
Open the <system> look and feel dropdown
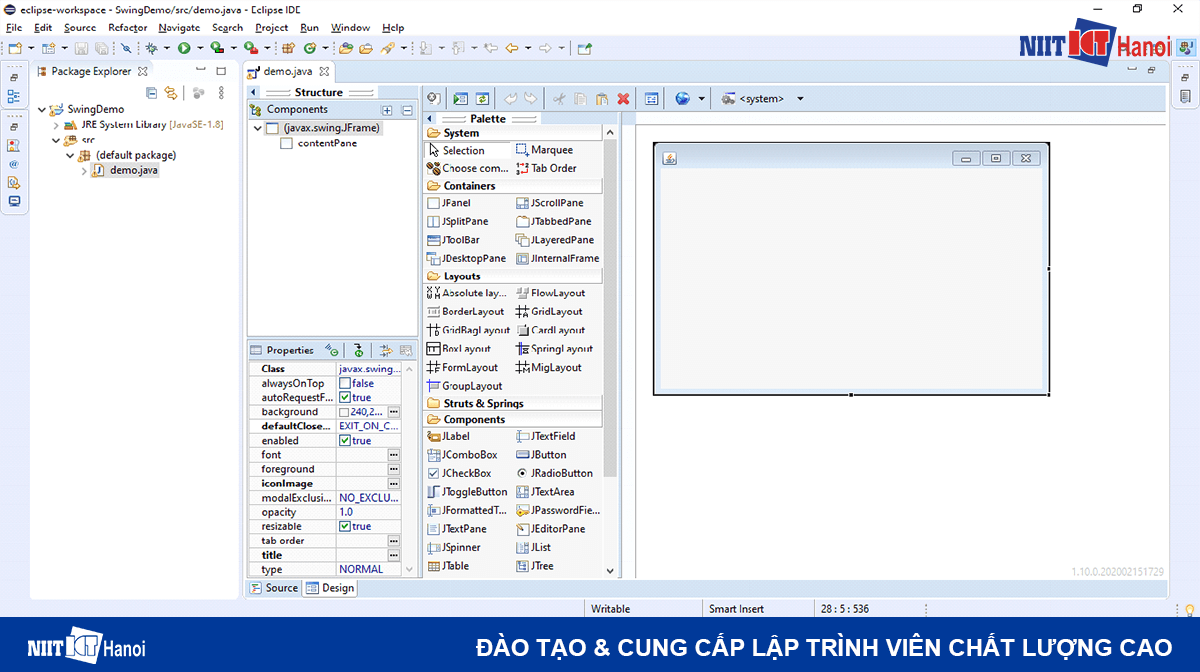coord(799,98)
